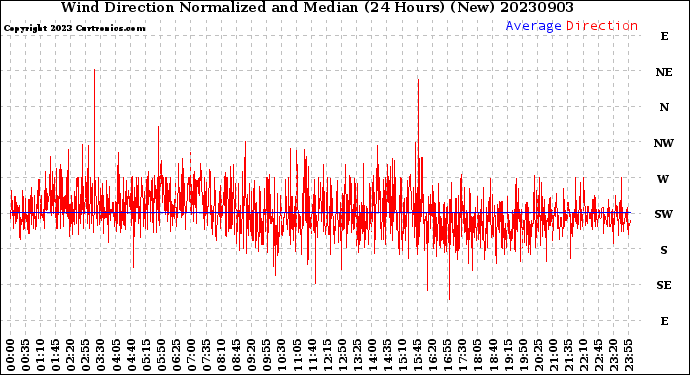This screenshot has height=375, width=690.
Task: Click the 'NE' direction axis label
Action: [664, 72]
